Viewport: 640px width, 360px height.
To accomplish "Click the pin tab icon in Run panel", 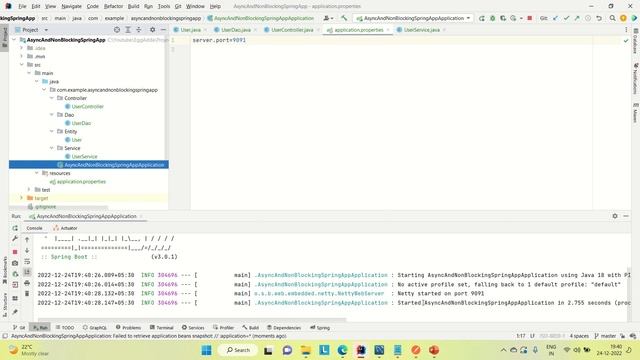I will point(15,312).
